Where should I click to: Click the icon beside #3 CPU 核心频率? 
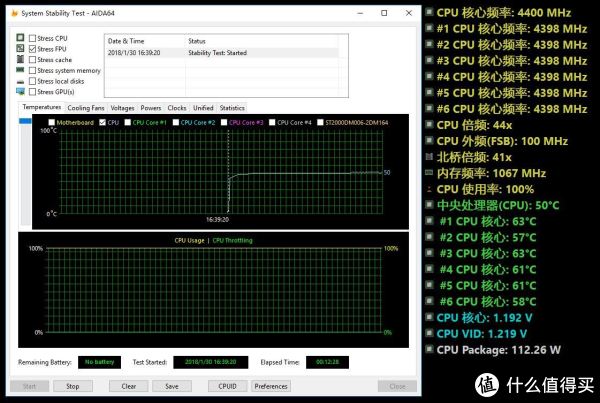pos(429,60)
